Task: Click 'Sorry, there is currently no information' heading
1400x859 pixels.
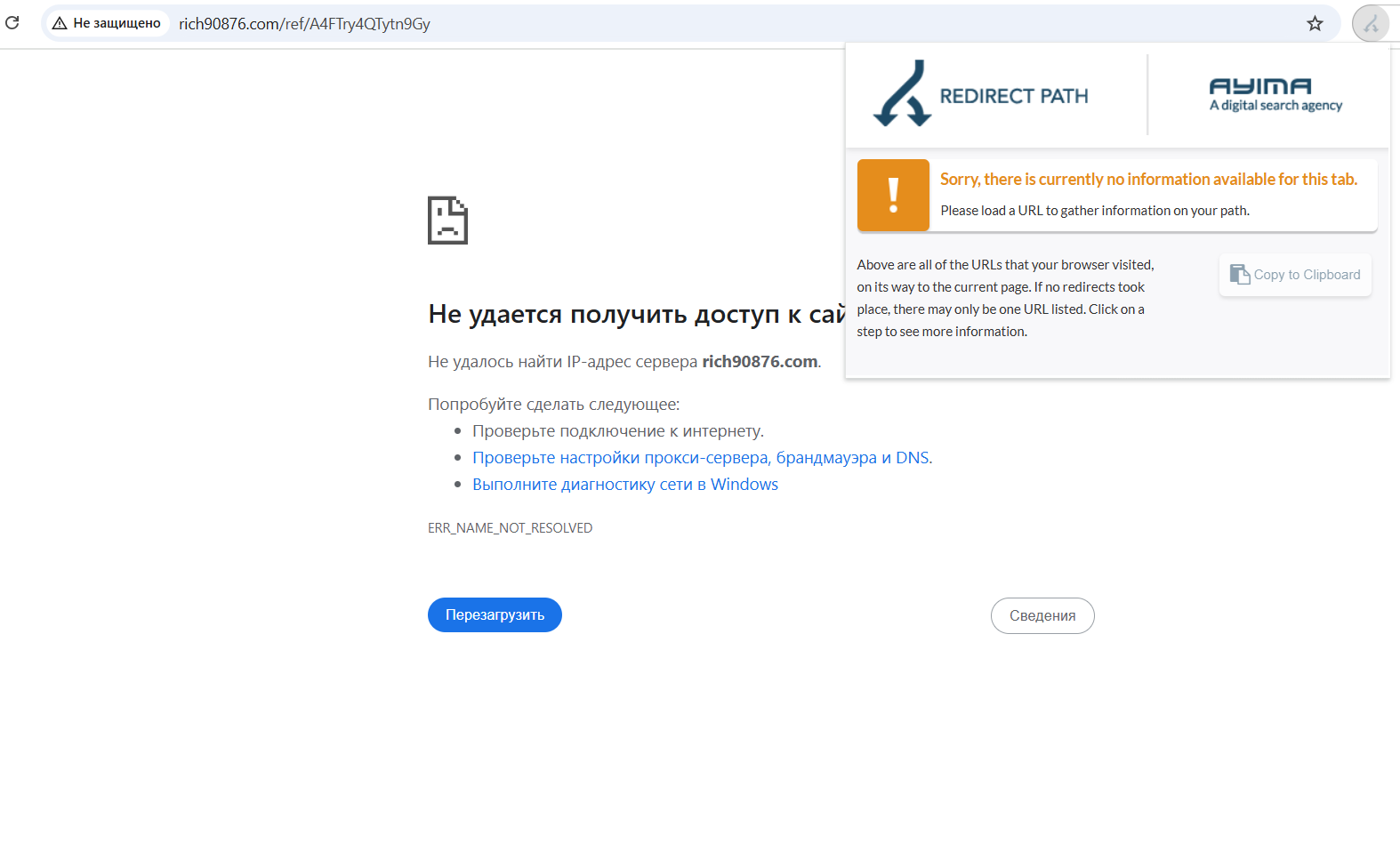Action: (1148, 180)
